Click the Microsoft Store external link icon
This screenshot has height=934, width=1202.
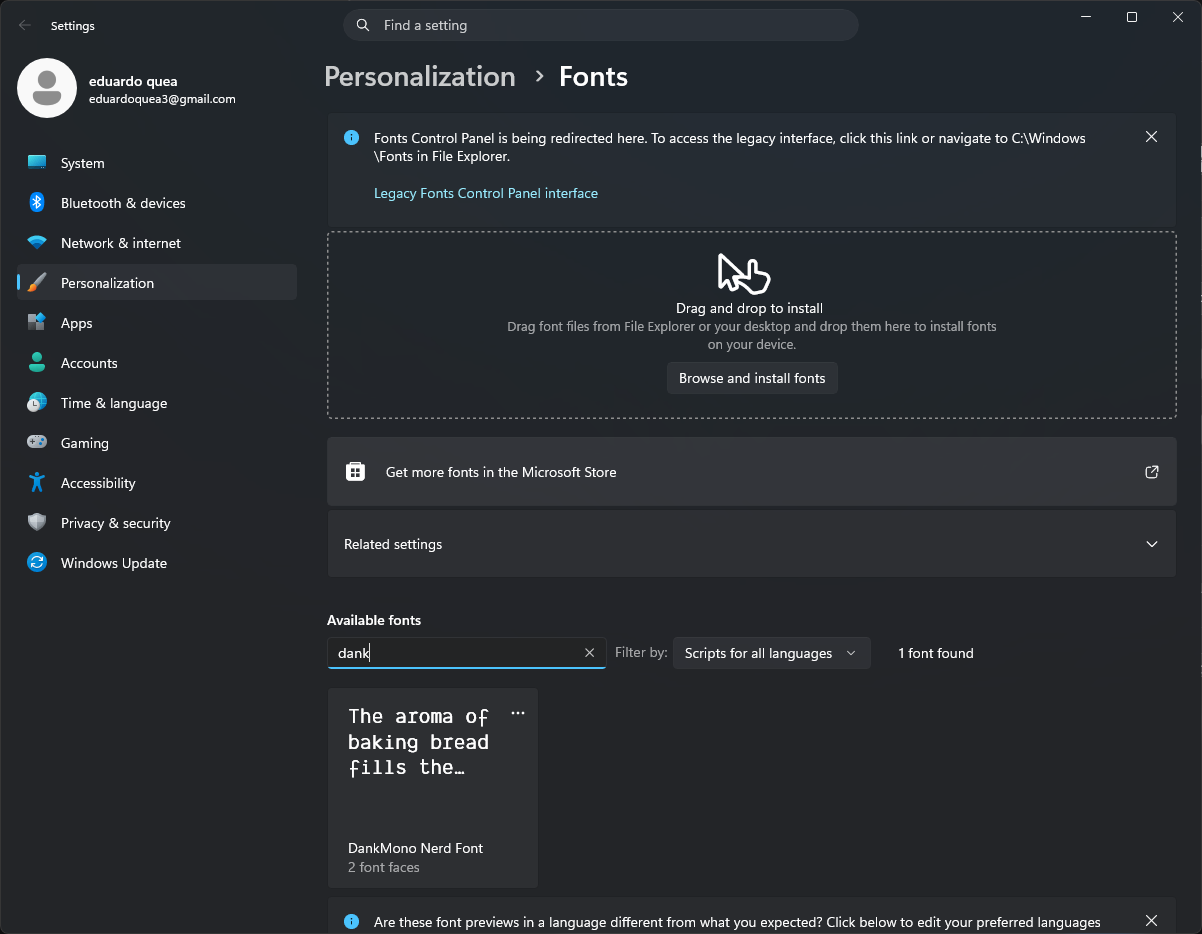[1152, 472]
